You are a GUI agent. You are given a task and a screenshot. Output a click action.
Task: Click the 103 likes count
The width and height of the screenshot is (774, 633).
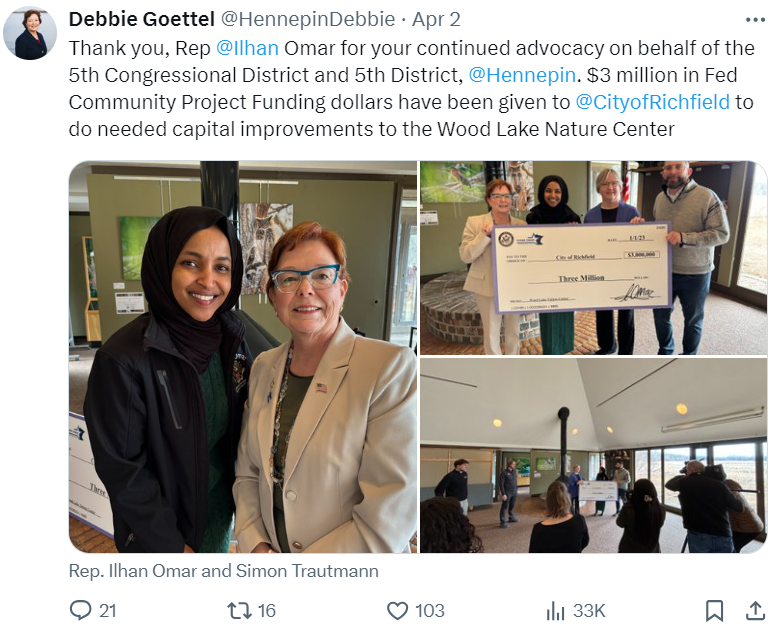pos(430,610)
